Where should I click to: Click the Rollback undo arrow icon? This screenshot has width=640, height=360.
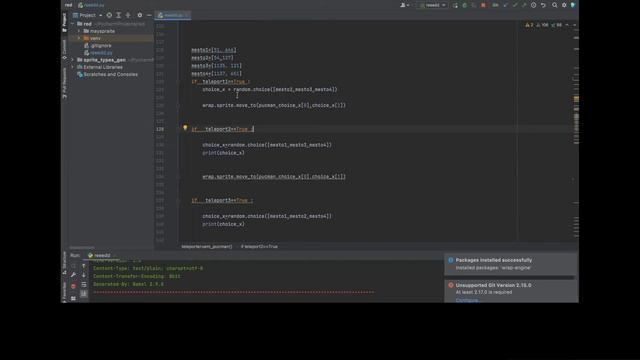click(543, 5)
